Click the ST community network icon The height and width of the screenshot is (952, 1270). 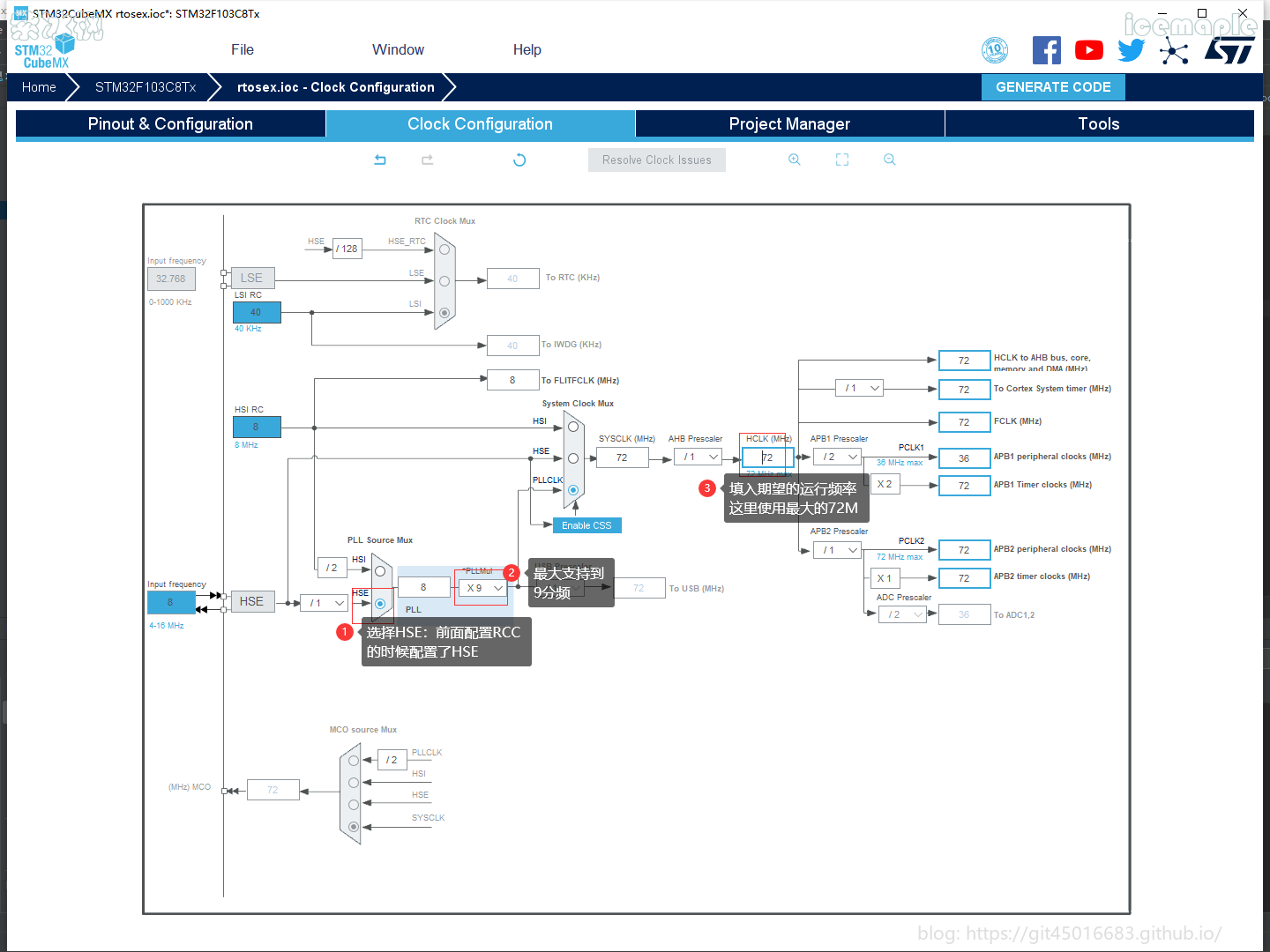pyautogui.click(x=1173, y=51)
